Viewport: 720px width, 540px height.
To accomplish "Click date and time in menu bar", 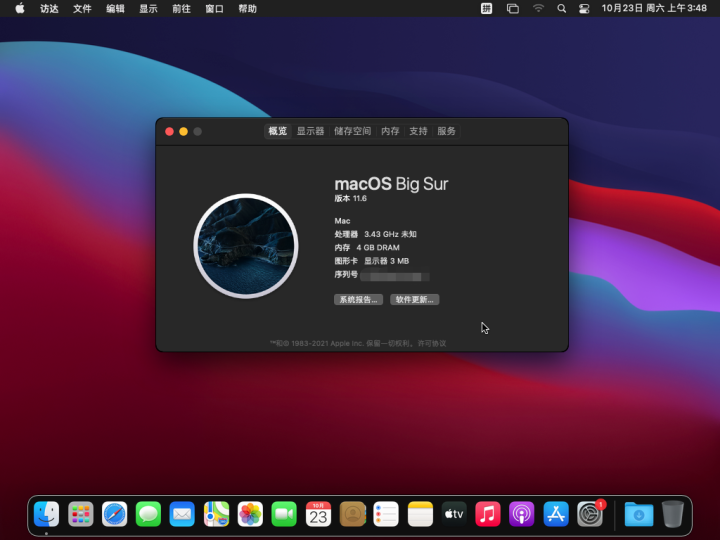I will click(654, 8).
